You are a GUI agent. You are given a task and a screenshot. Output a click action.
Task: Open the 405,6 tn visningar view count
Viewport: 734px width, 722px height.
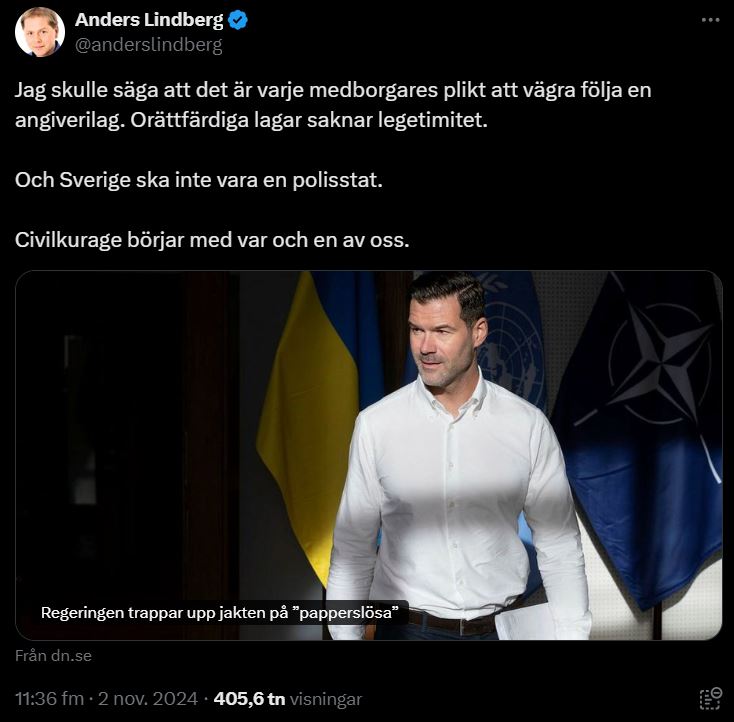288,699
